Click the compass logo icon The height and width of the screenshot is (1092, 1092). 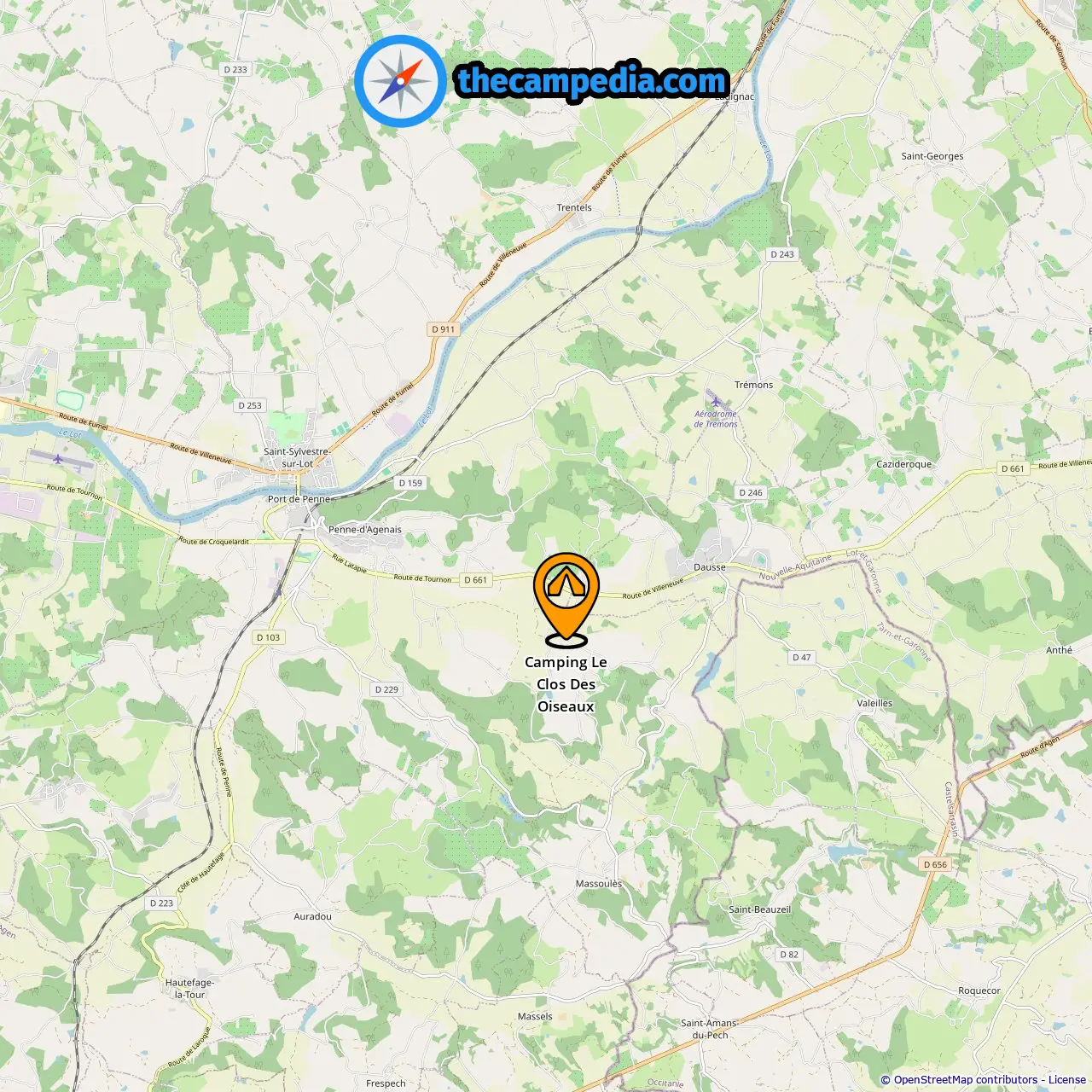[x=400, y=81]
